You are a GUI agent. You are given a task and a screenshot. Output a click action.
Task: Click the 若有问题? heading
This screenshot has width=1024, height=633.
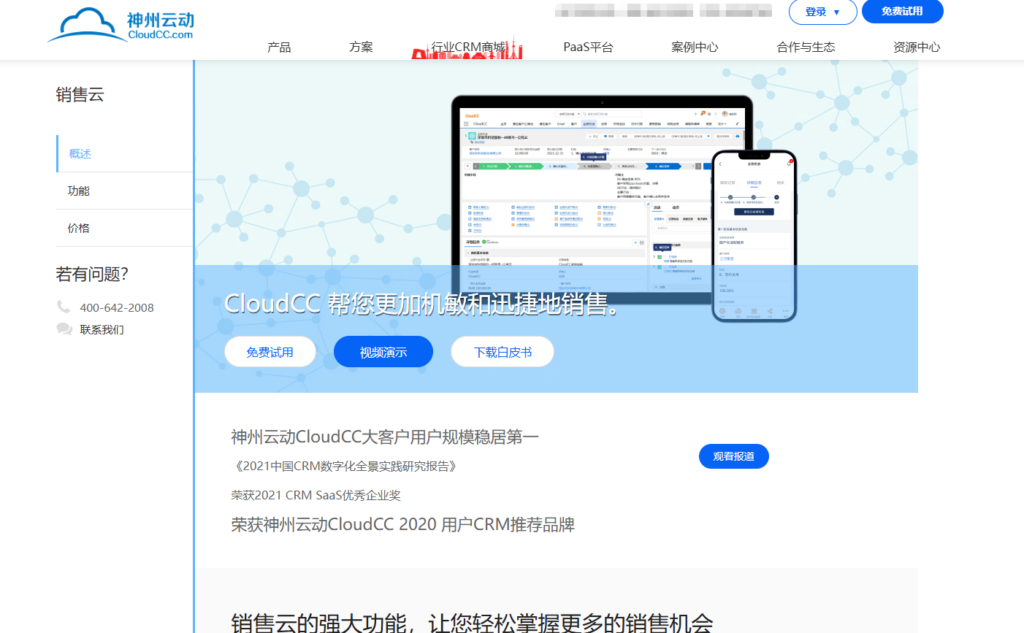click(x=92, y=274)
